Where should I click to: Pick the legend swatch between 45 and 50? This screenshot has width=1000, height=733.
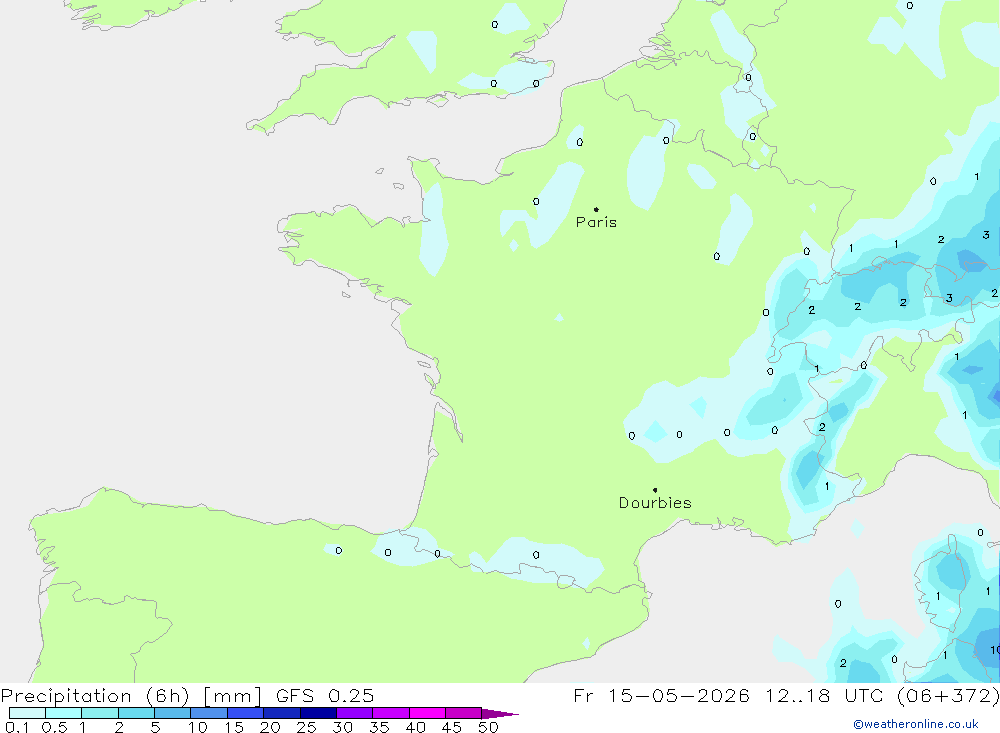(464, 713)
